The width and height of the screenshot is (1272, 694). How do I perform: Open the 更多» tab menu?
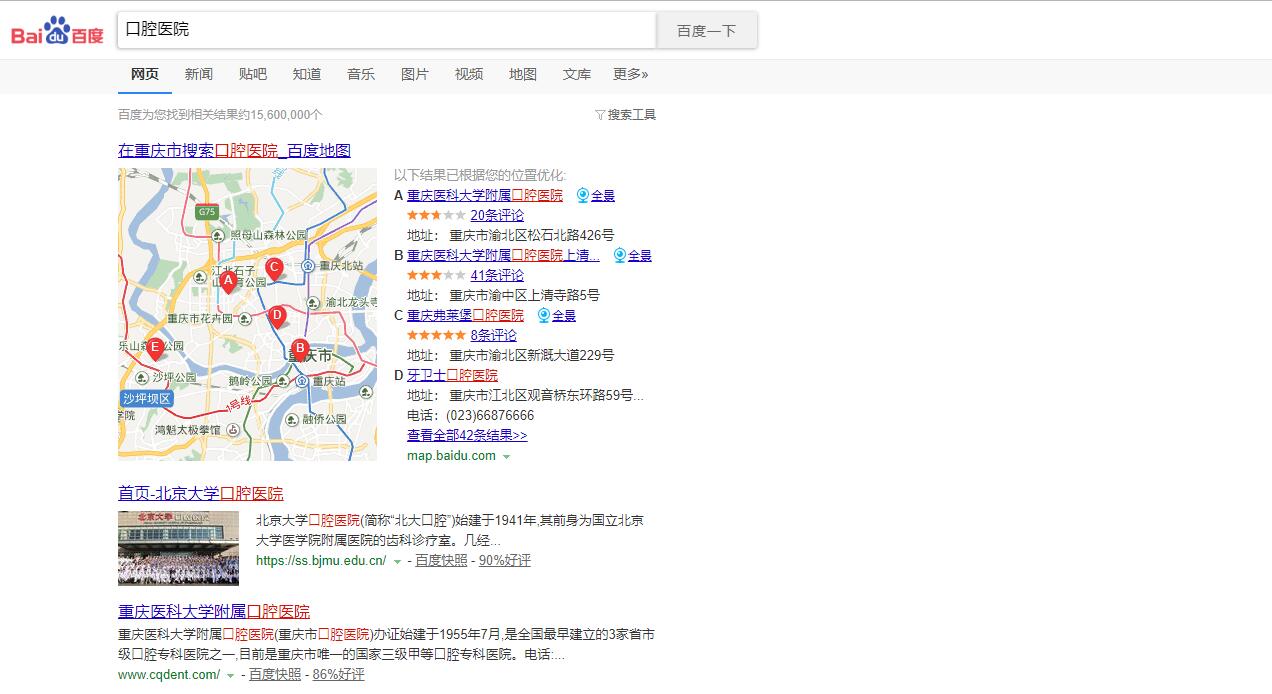point(630,74)
